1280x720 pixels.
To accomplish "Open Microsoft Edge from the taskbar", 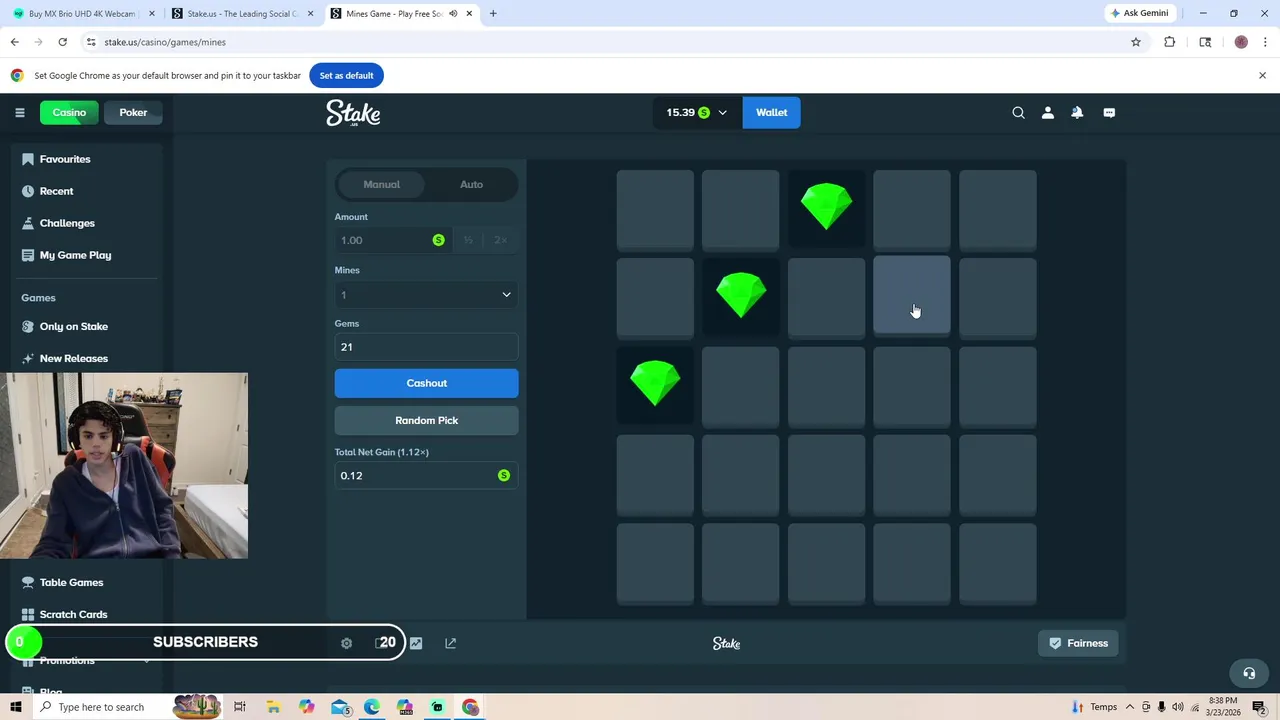I will coord(372,707).
